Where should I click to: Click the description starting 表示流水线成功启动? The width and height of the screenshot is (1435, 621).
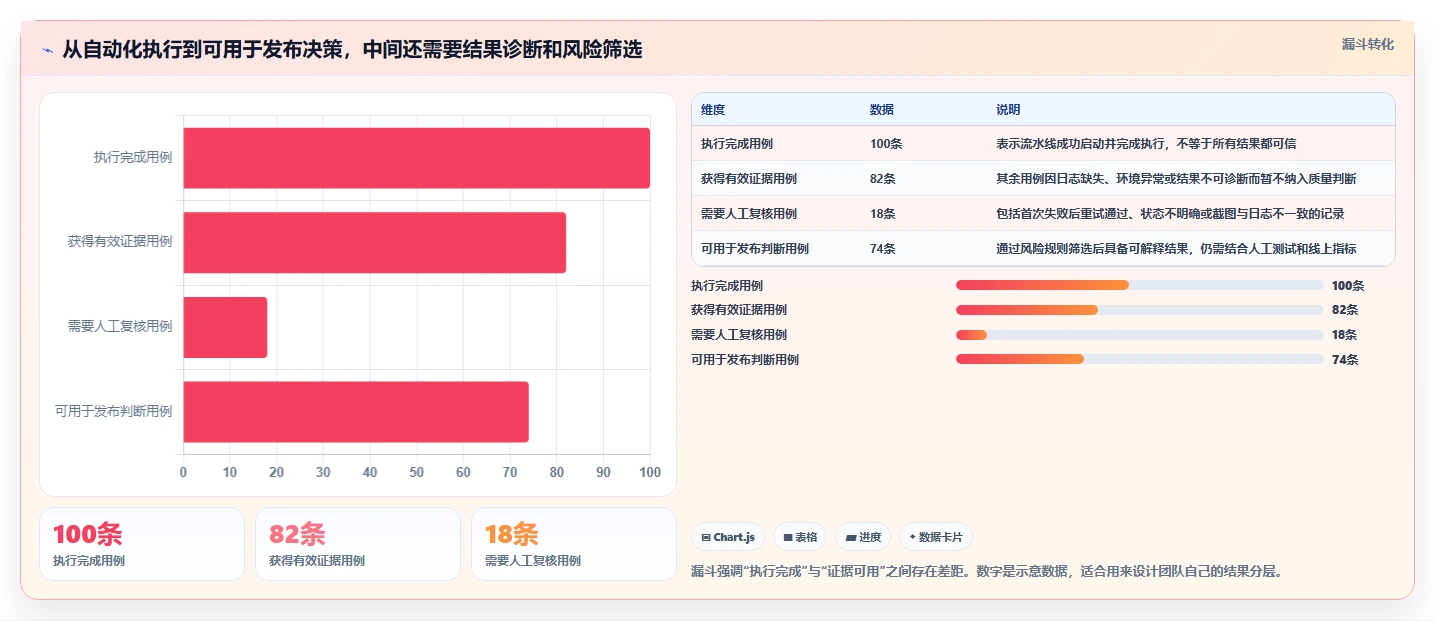pyautogui.click(x=1146, y=143)
